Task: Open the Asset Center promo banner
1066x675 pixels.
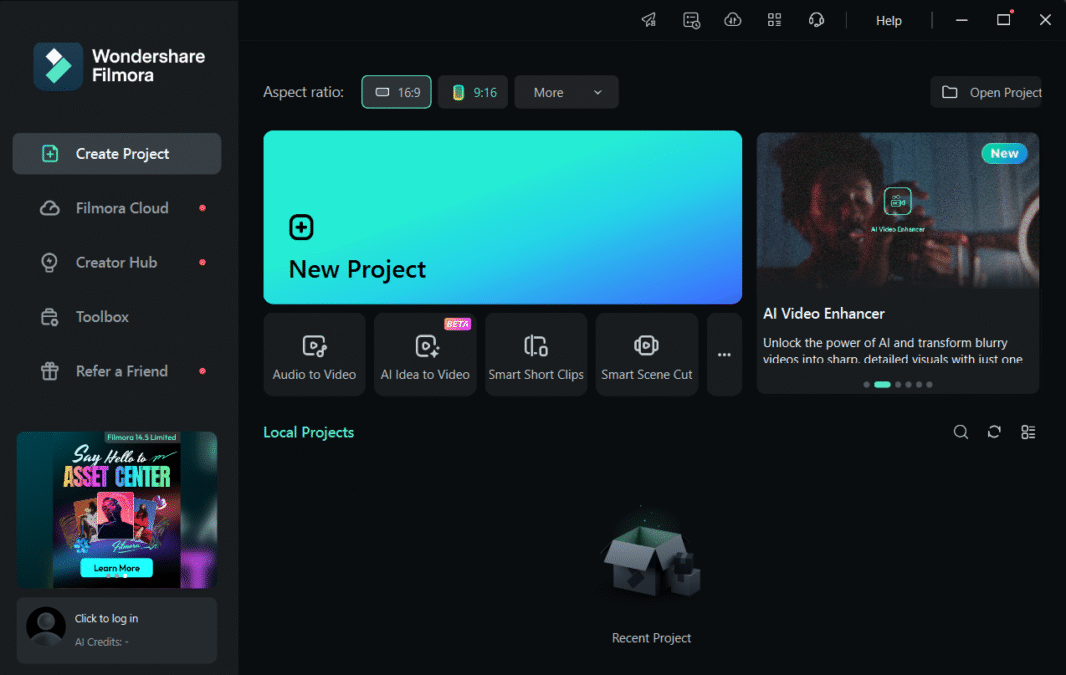Action: pyautogui.click(x=117, y=510)
